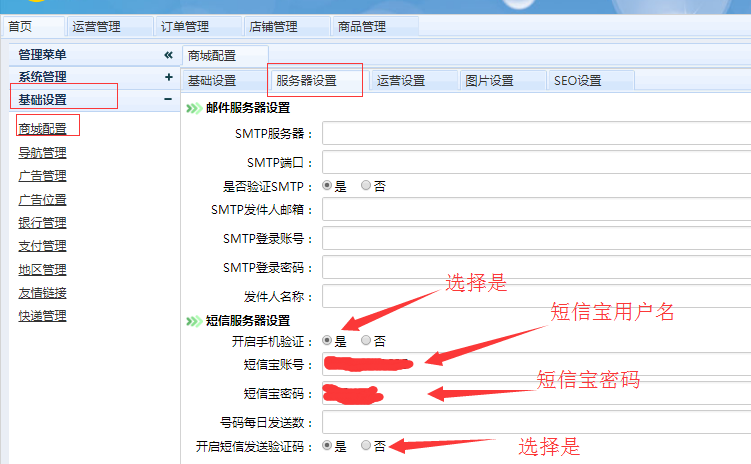
Task: Select 是 for 开启手机验证
Action: (327, 341)
